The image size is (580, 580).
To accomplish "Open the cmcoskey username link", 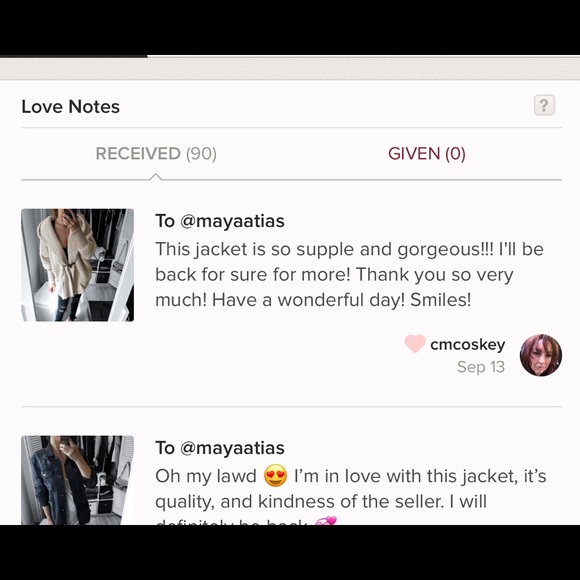I will (468, 345).
